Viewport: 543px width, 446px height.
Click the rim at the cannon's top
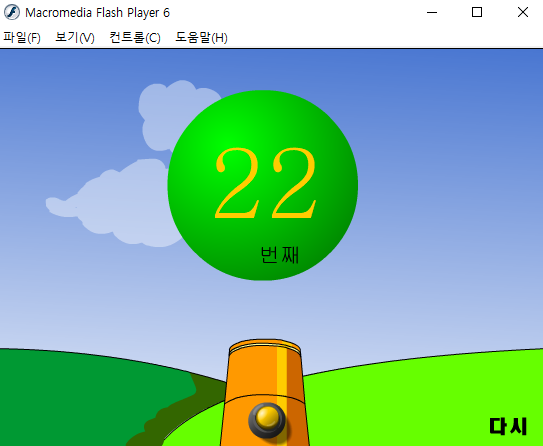point(265,346)
